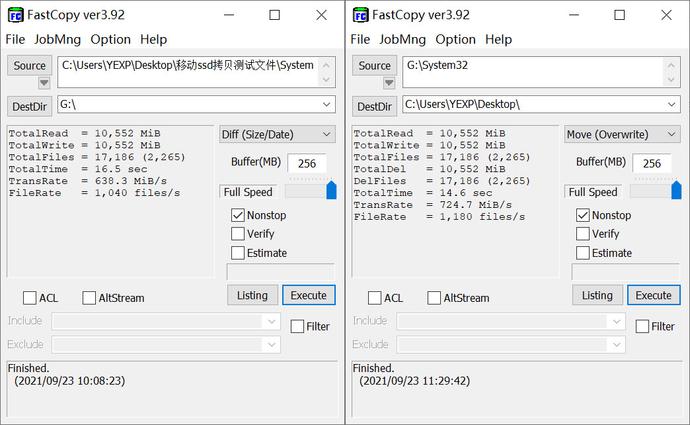
Task: Click Full Speed slider handle in left window
Action: click(331, 190)
